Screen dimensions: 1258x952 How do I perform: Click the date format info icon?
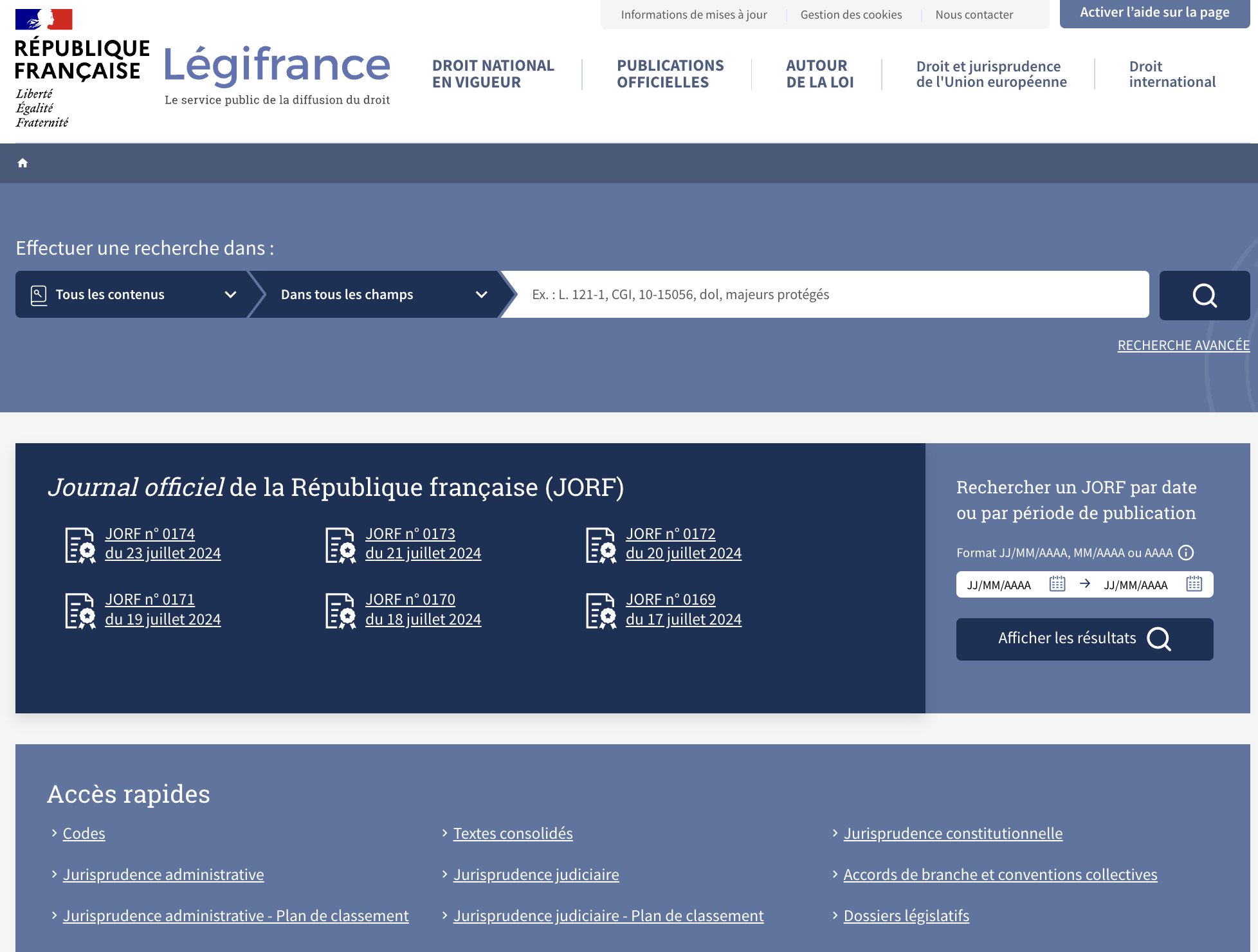click(x=1186, y=553)
